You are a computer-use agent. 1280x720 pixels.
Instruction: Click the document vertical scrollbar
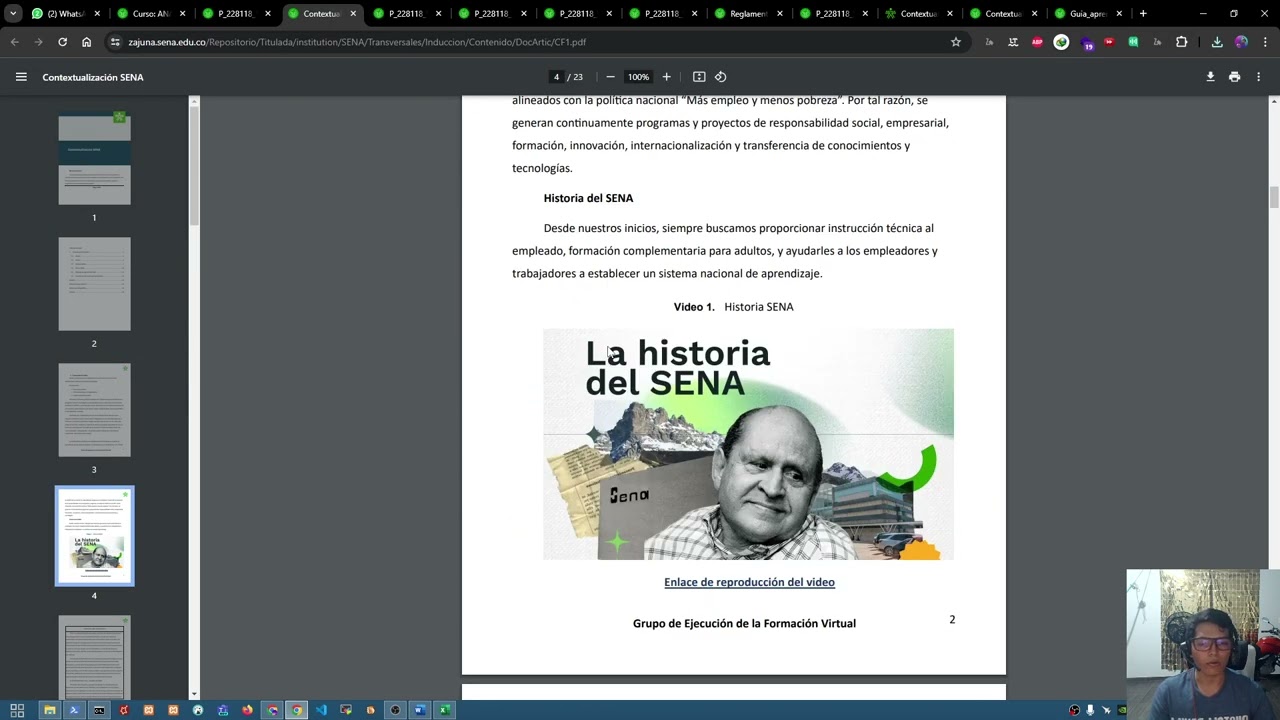(x=1274, y=197)
